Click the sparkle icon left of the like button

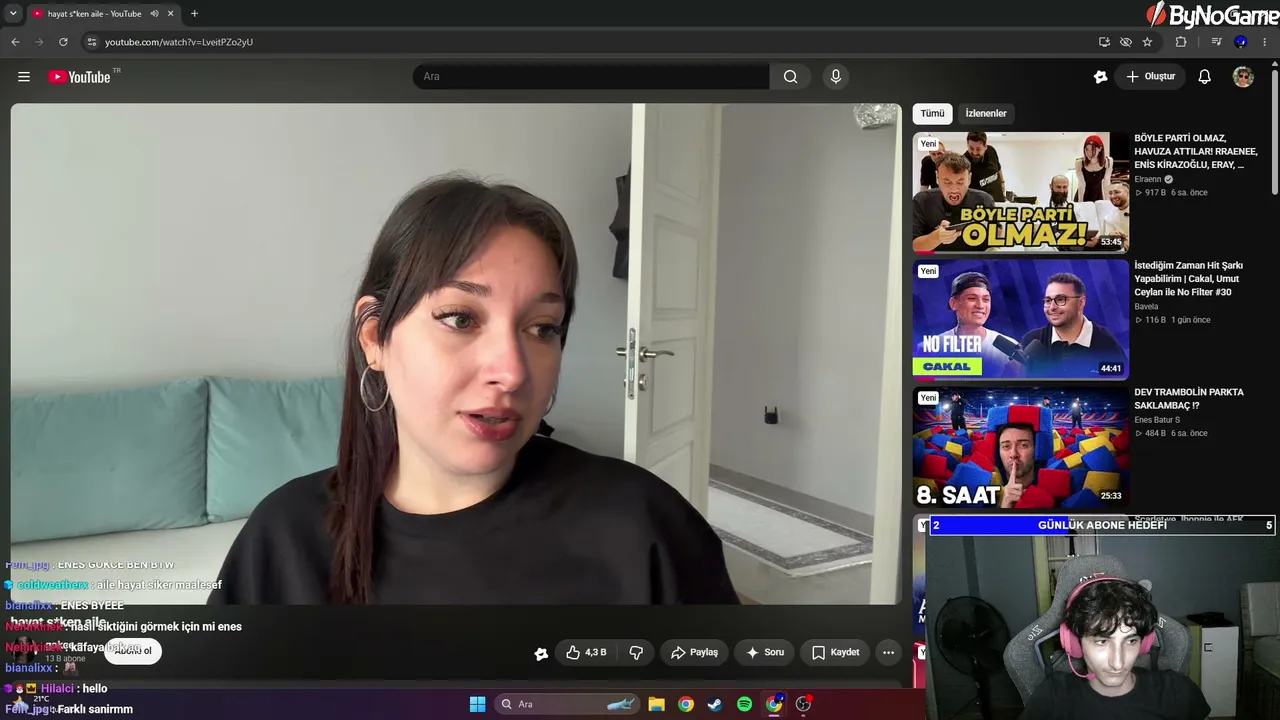tap(541, 653)
